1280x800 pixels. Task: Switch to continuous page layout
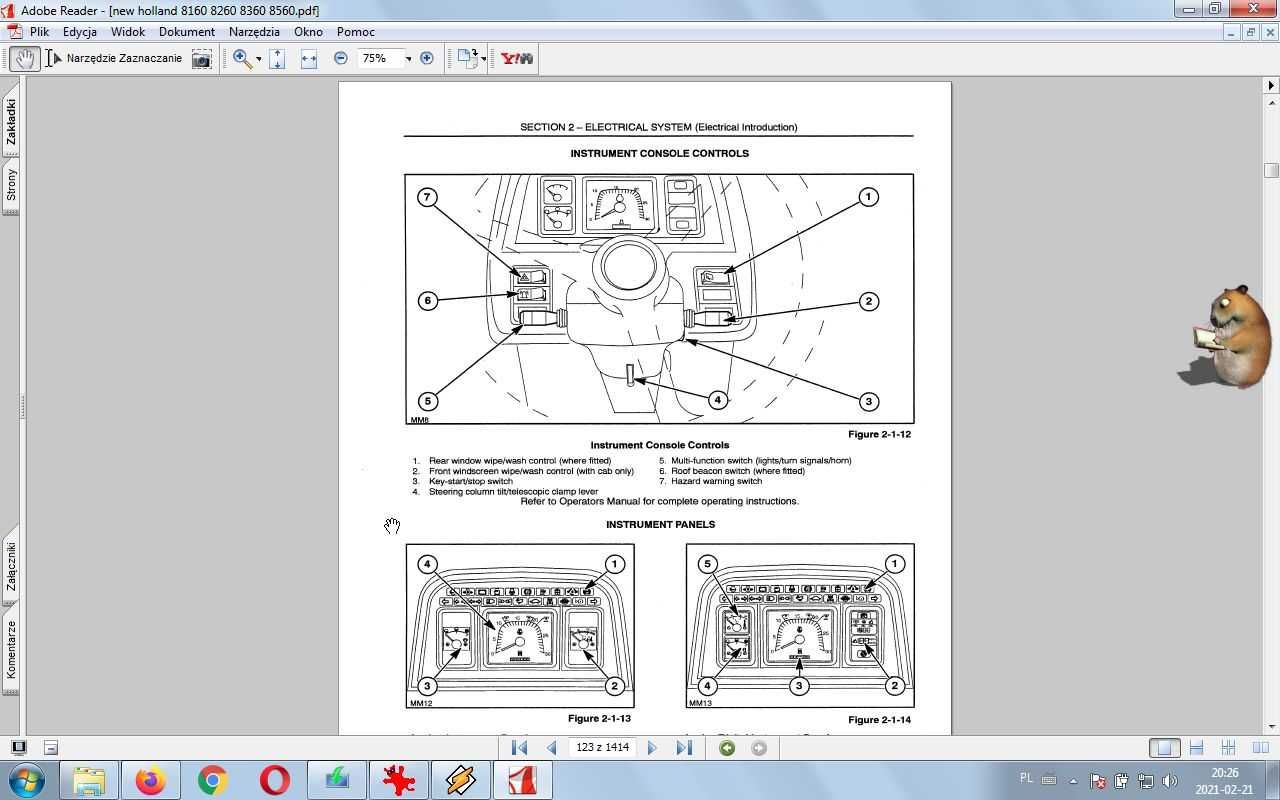(1196, 747)
